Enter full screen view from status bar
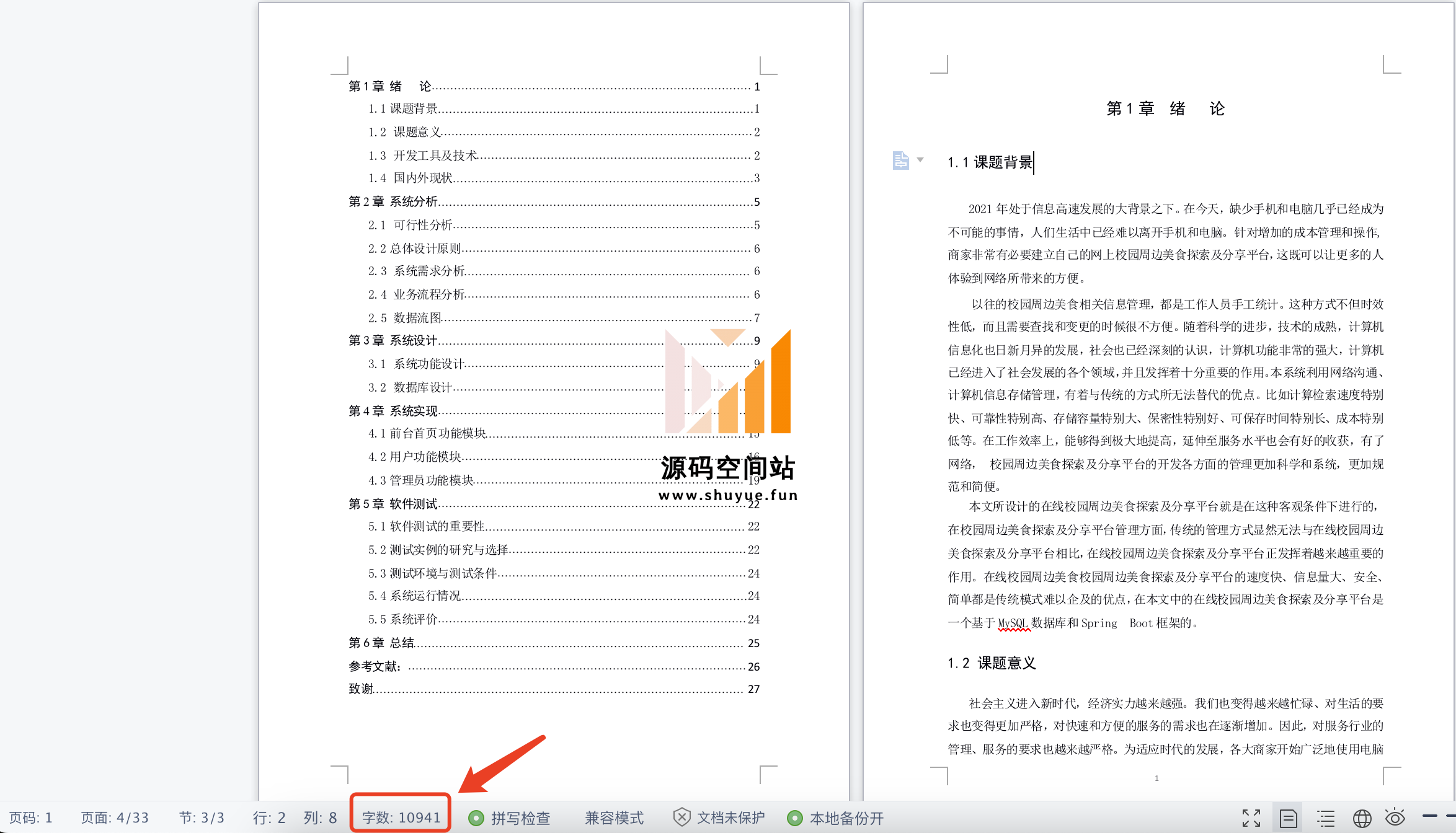Screen dimensions: 1456x833 1251,818
